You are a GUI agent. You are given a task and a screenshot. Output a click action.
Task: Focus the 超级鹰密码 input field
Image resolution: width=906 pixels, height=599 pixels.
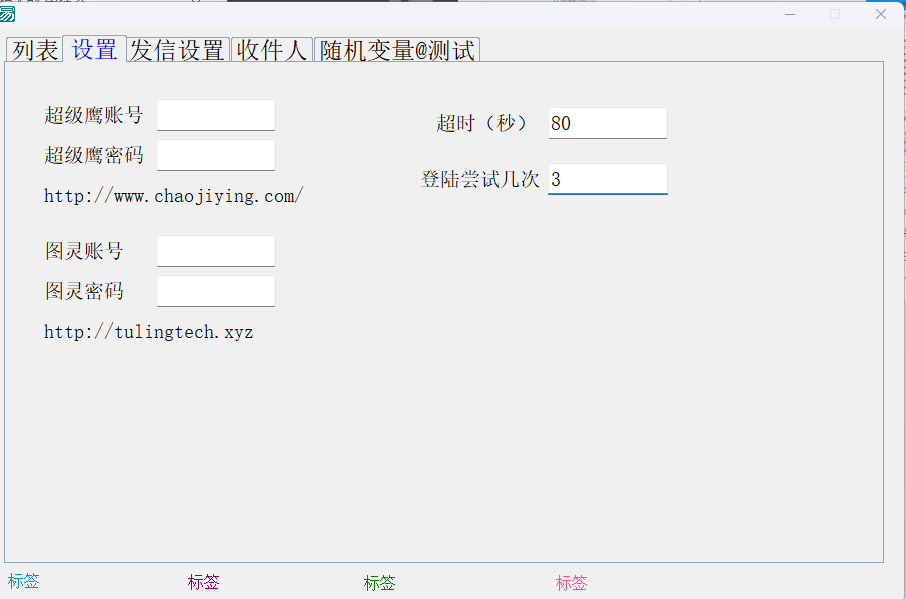coord(216,155)
